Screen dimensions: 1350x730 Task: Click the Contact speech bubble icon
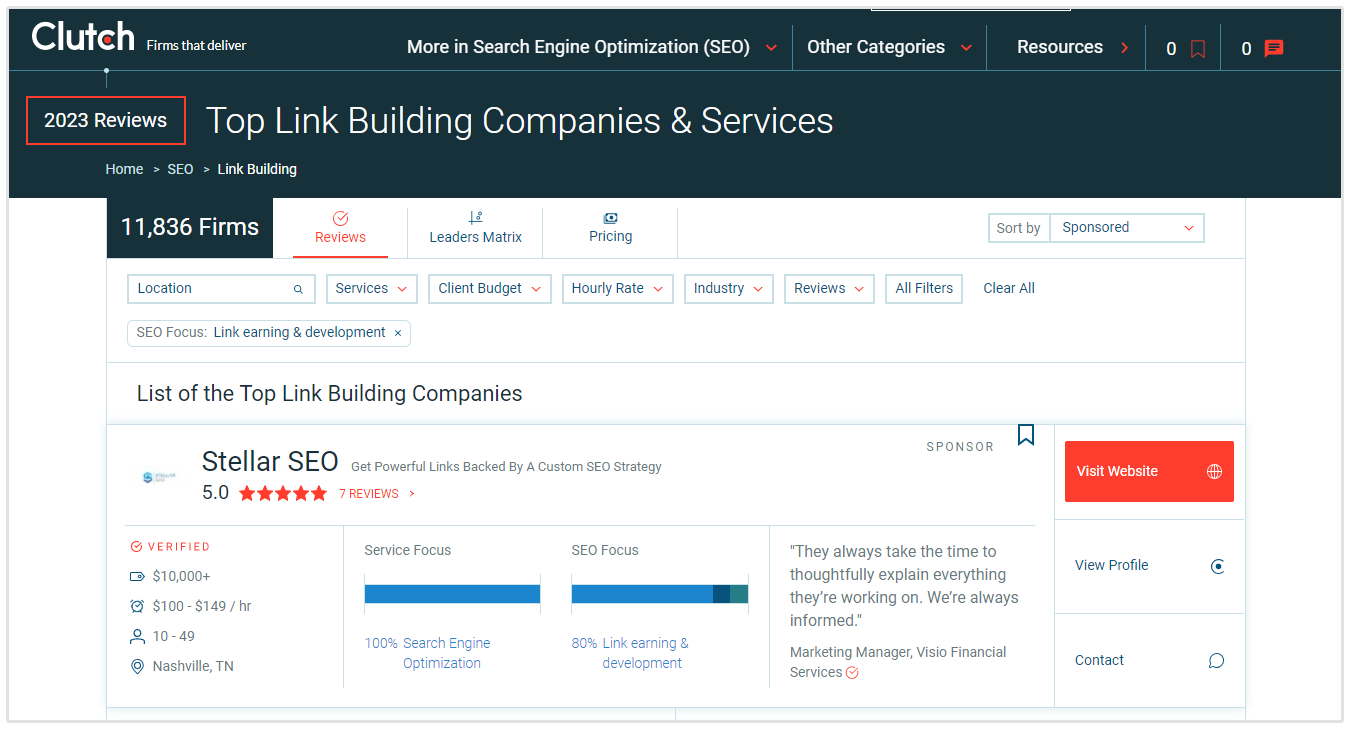(x=1216, y=661)
